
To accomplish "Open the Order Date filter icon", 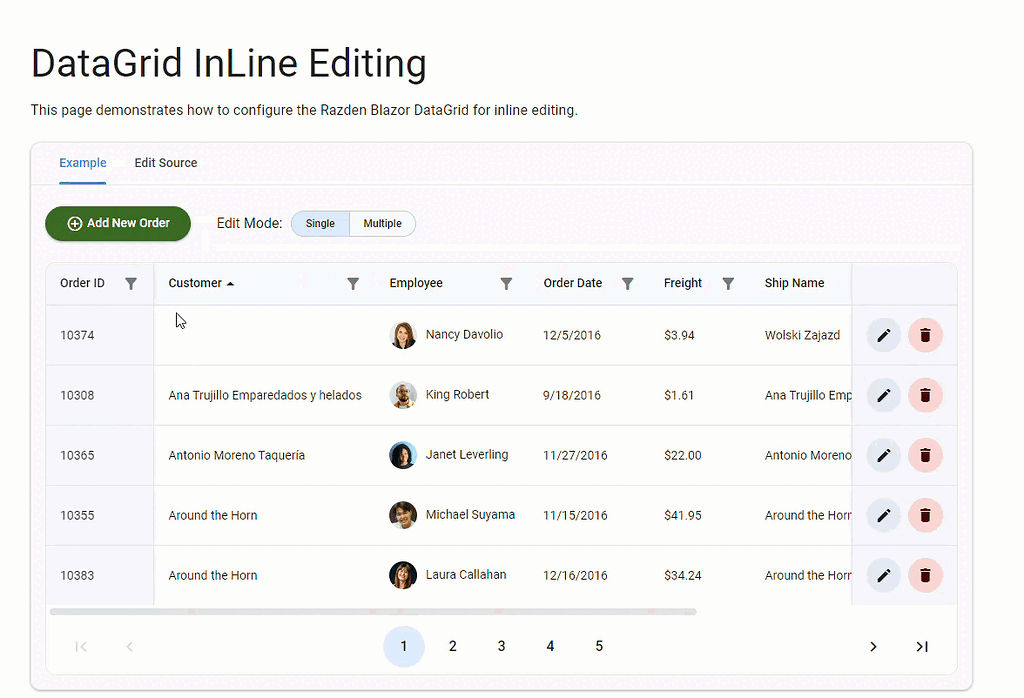I will (627, 283).
